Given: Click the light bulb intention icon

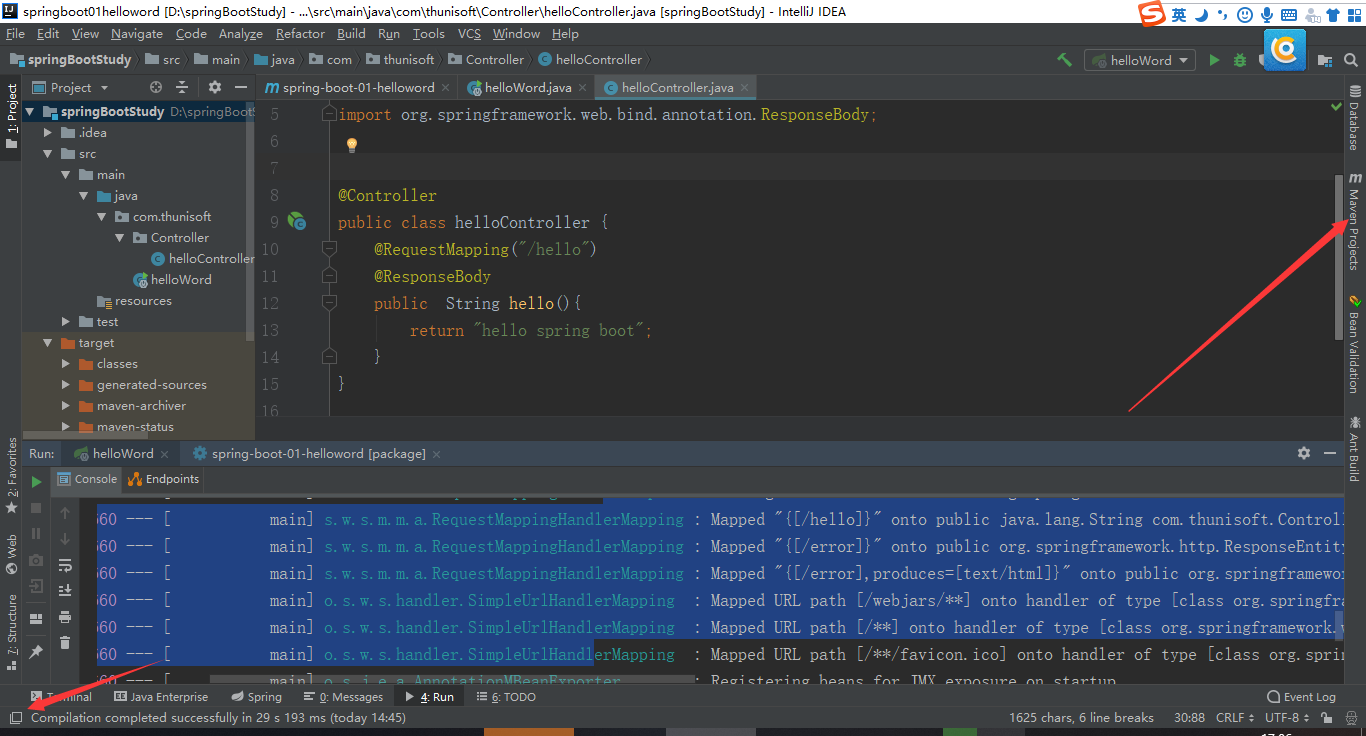Looking at the screenshot, I should (x=352, y=145).
